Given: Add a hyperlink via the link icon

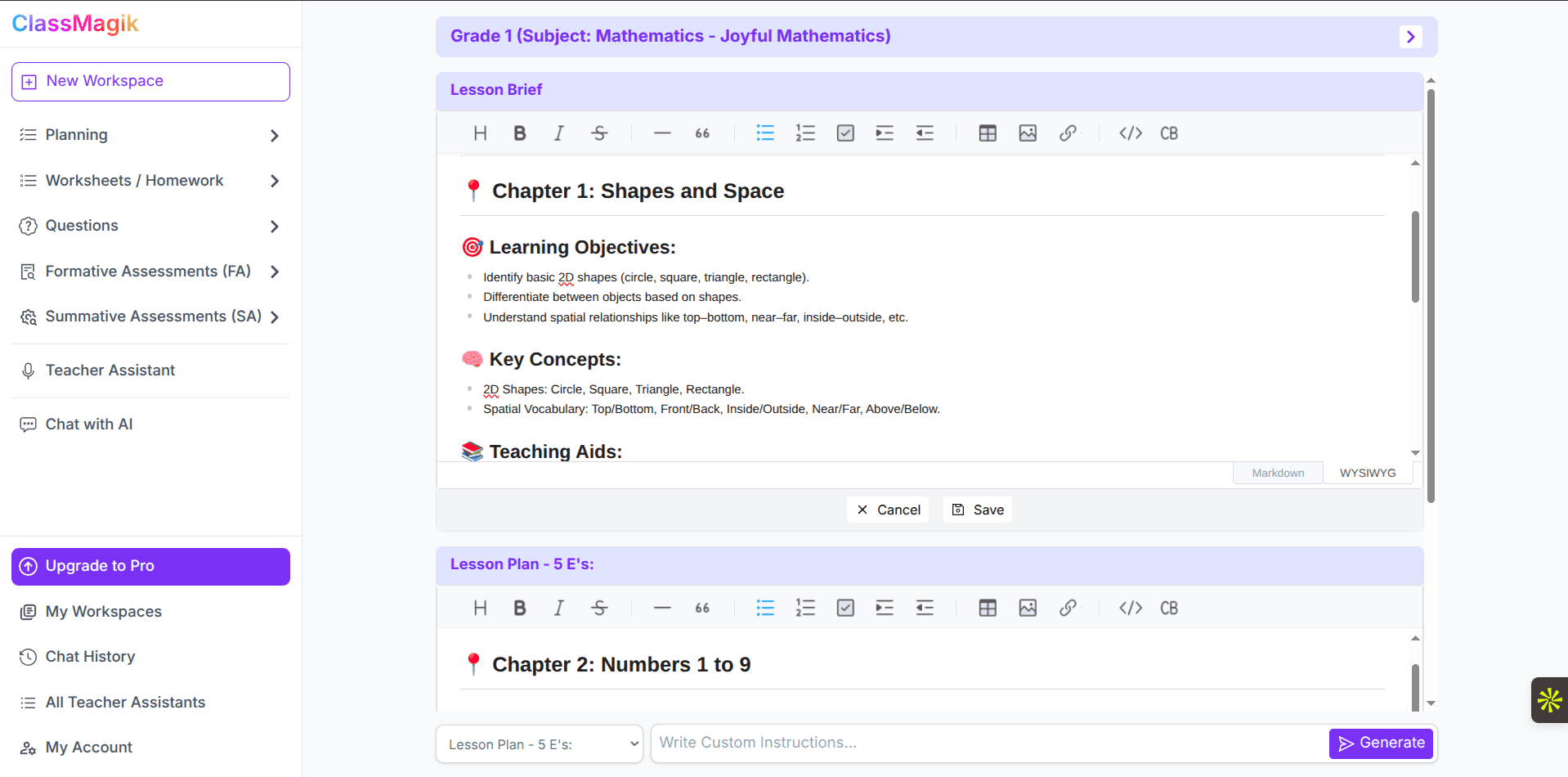Looking at the screenshot, I should [1068, 132].
